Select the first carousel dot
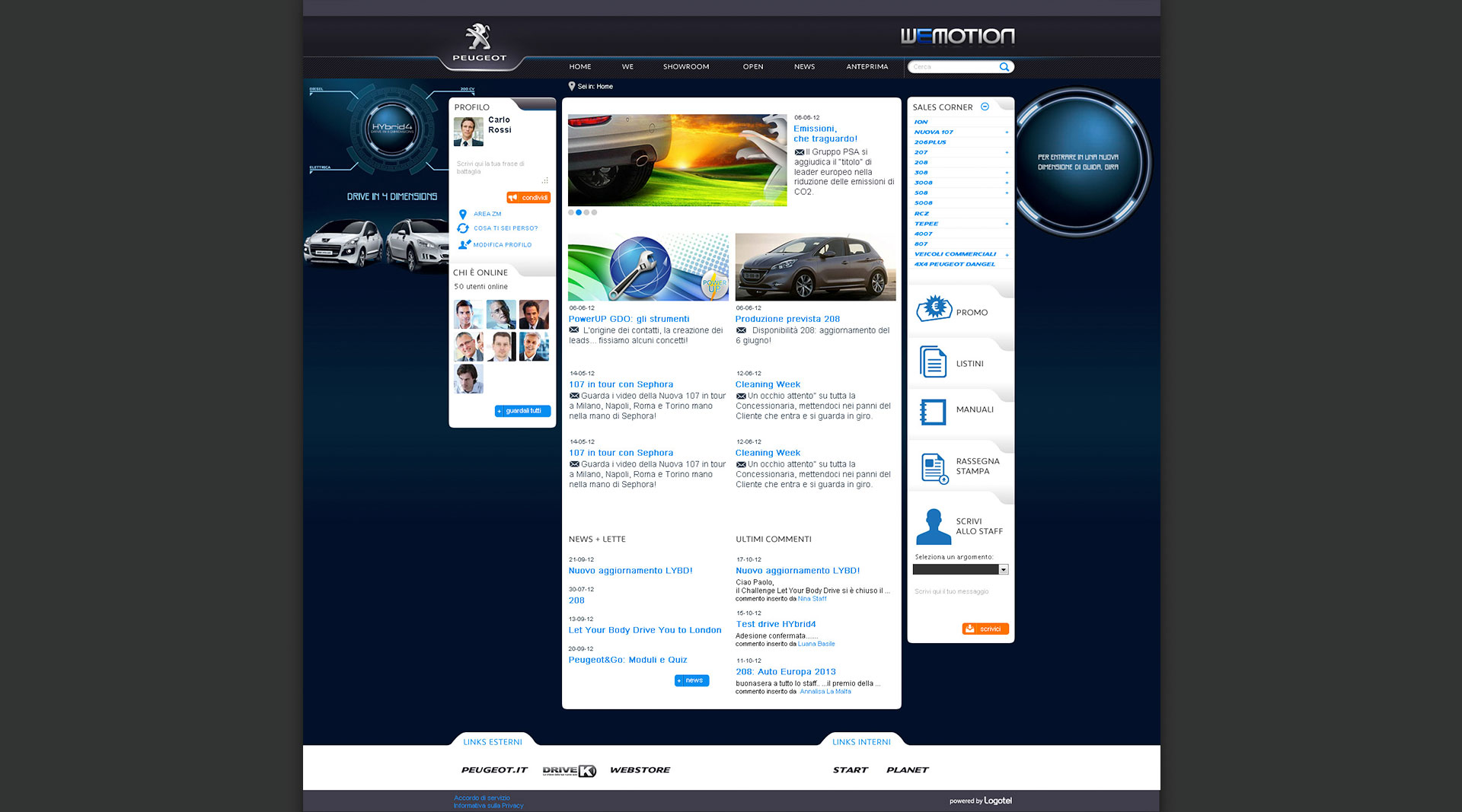The width and height of the screenshot is (1462, 812). pyautogui.click(x=571, y=212)
